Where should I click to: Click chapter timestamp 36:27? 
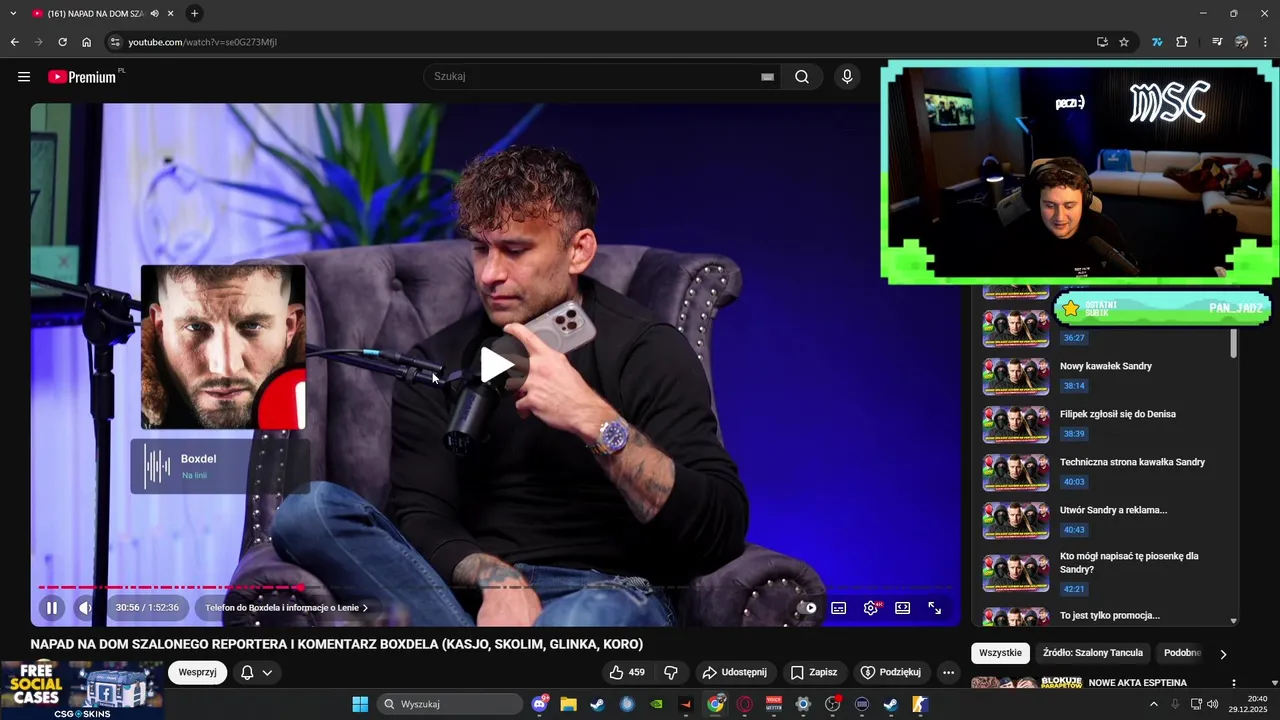[x=1074, y=338]
